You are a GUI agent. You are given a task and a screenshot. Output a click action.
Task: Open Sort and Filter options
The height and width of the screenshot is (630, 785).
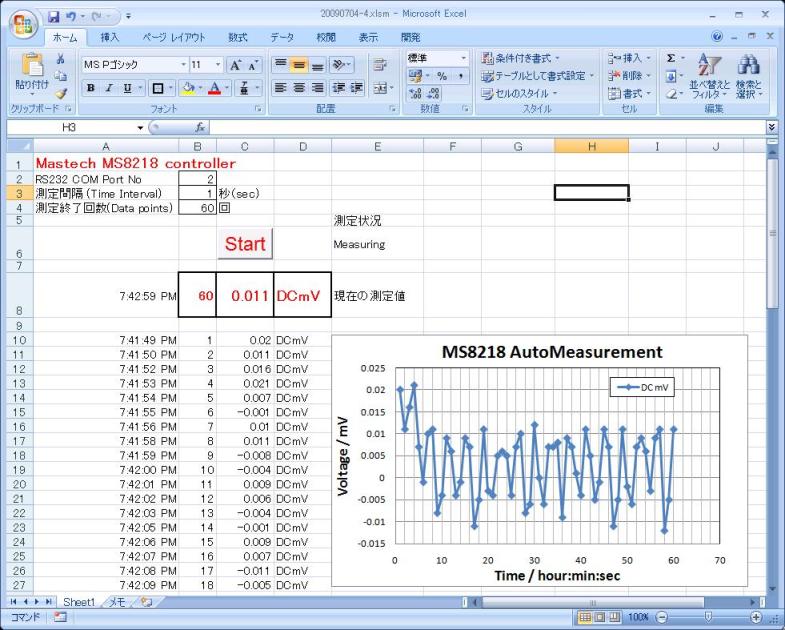coord(708,76)
